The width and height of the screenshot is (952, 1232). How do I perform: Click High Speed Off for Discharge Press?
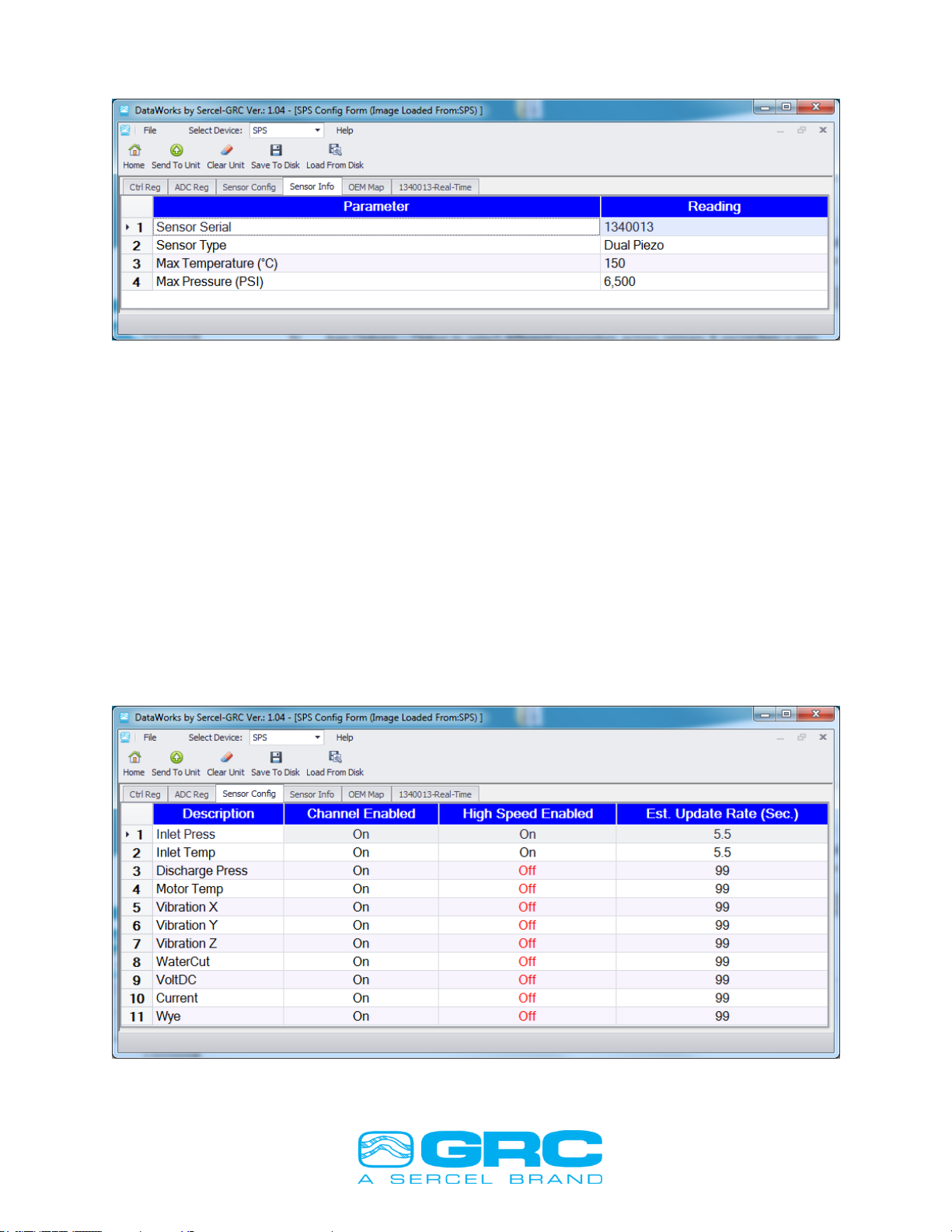click(528, 871)
